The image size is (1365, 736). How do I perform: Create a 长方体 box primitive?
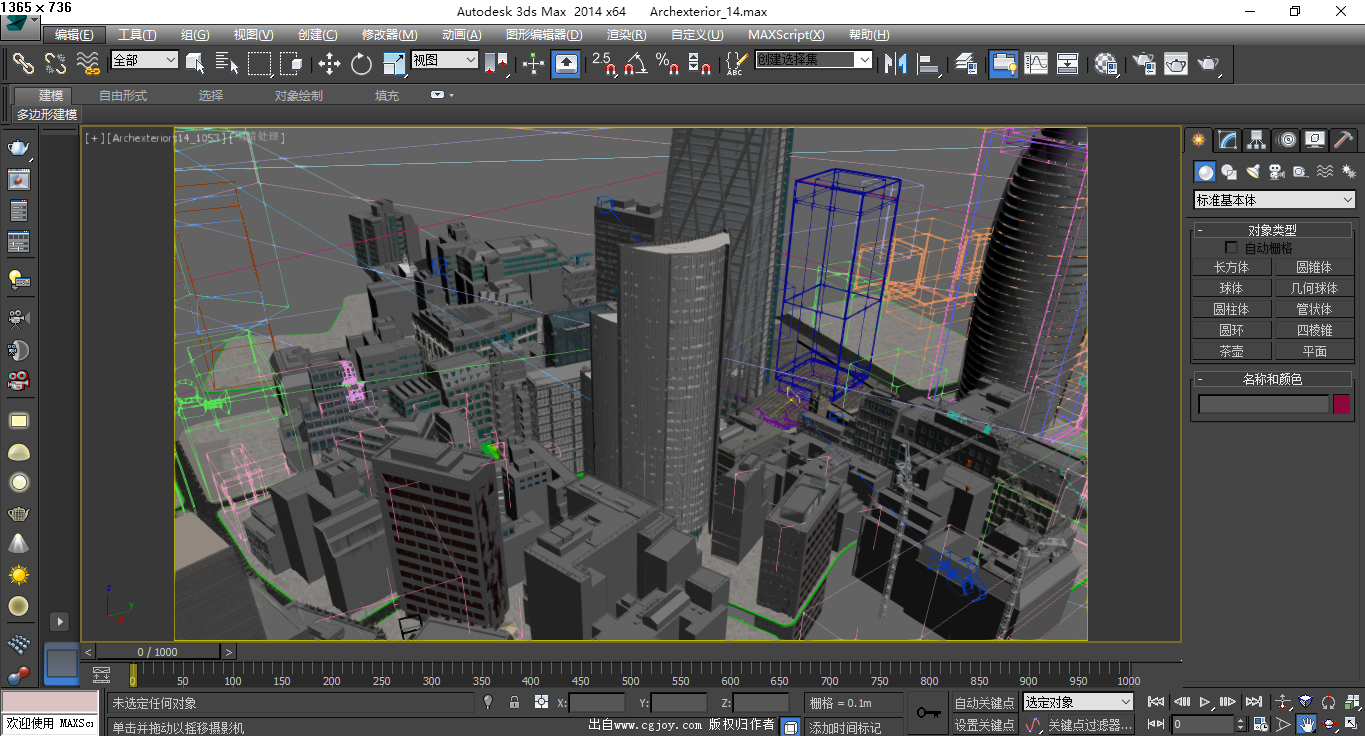point(1231,267)
